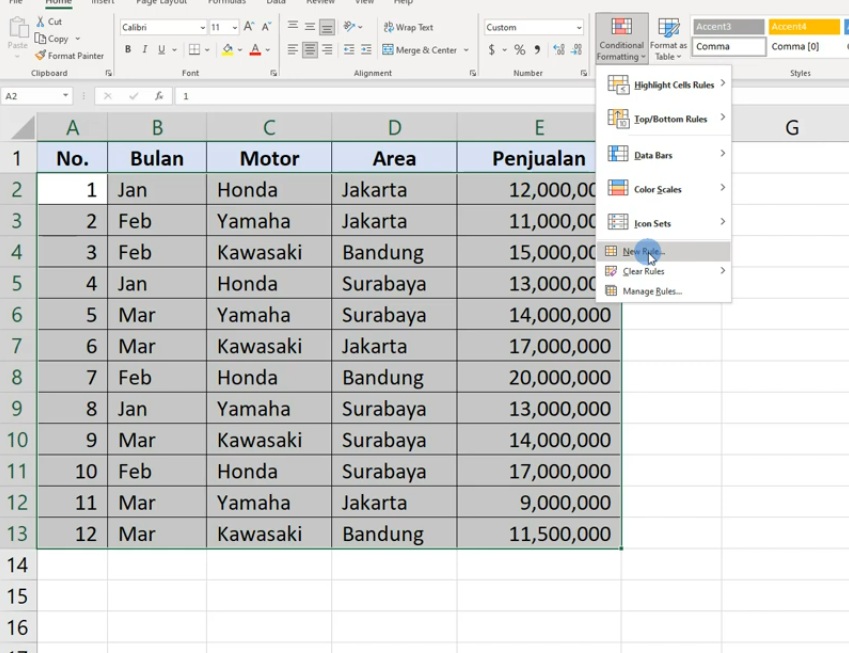The image size is (849, 653).
Task: Select Top Align icon
Action: click(x=292, y=26)
